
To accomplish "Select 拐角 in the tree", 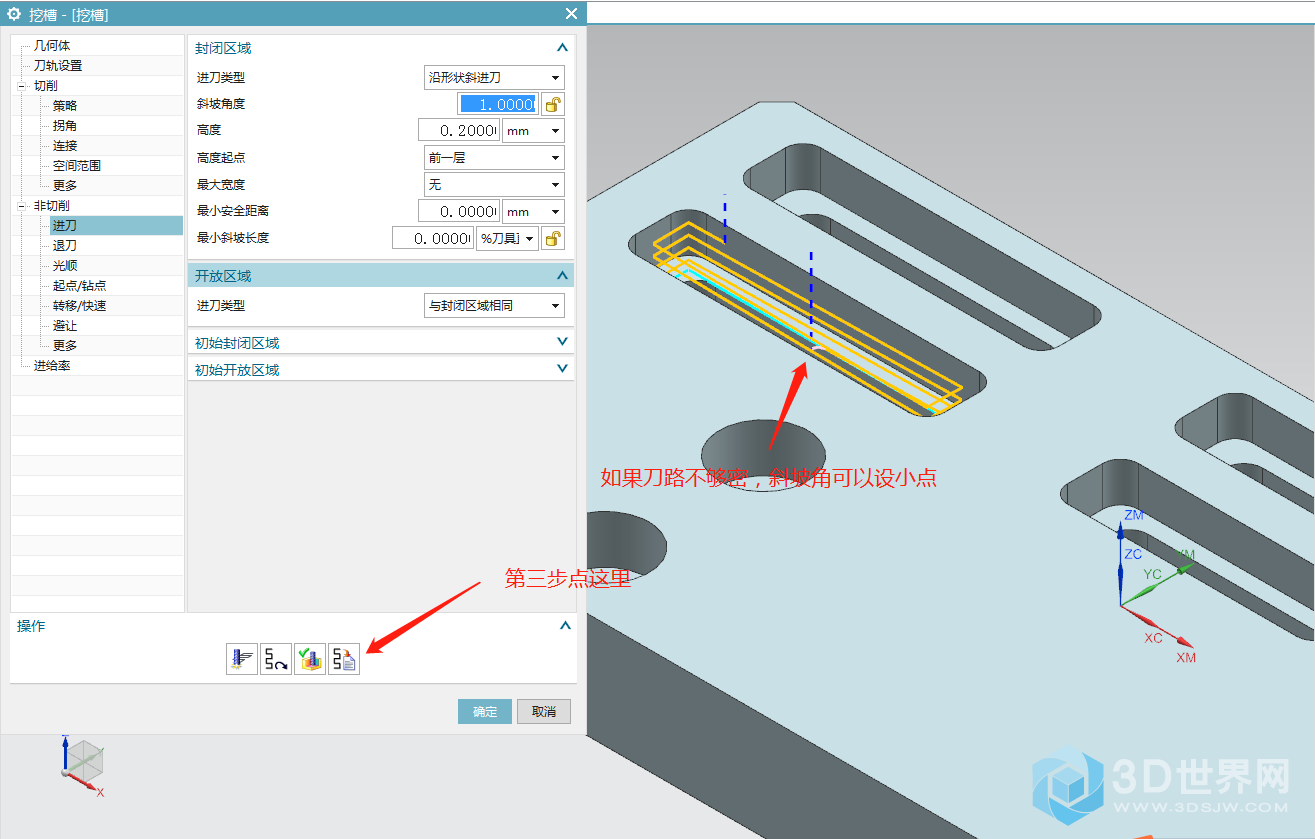I will click(65, 126).
